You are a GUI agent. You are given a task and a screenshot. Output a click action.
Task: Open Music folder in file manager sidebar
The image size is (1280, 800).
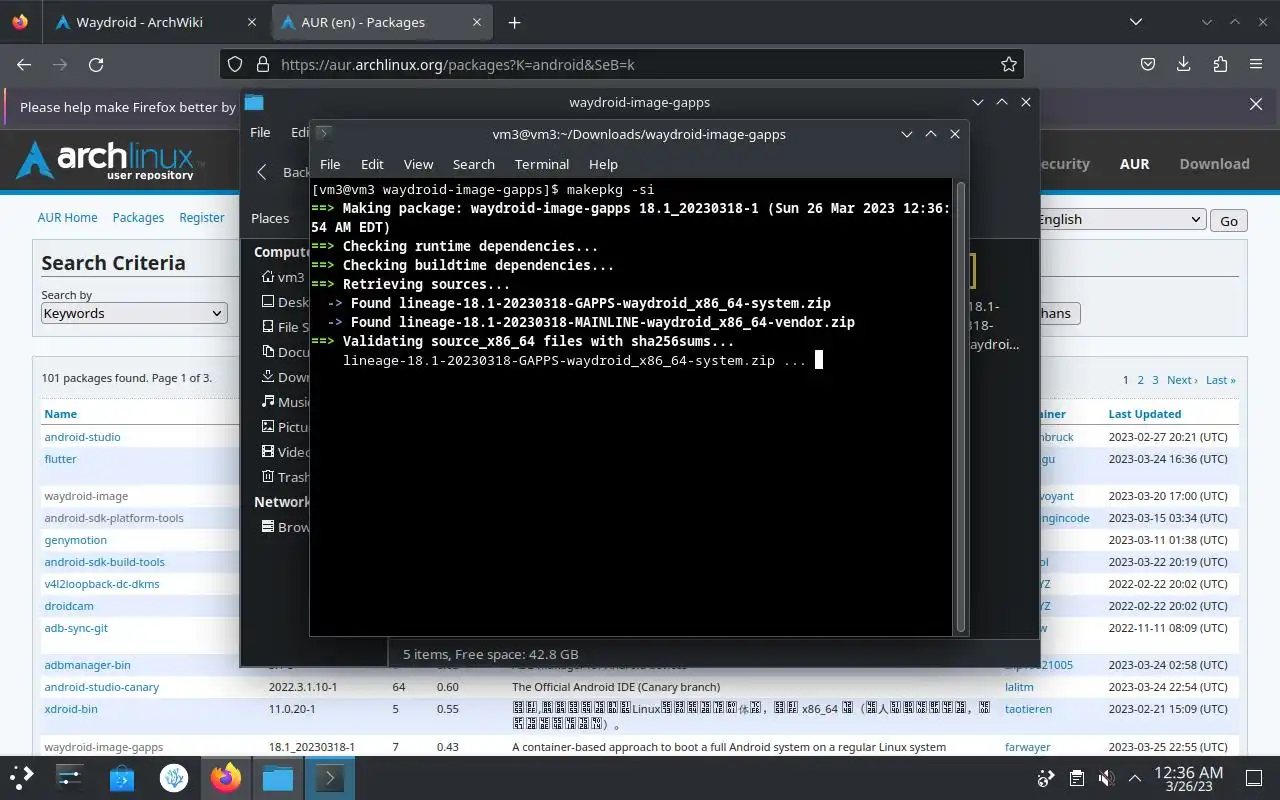(285, 402)
